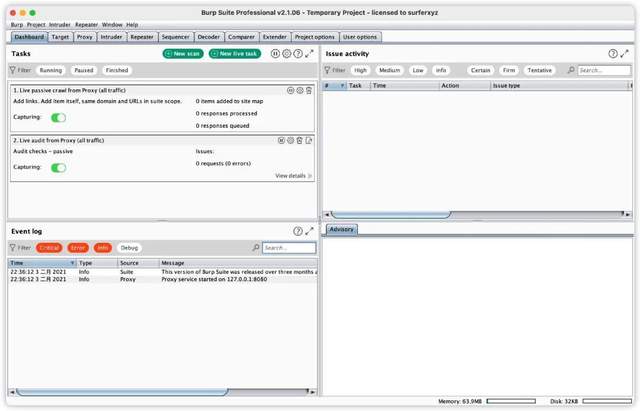Sort Event log by Time column
The width and height of the screenshot is (640, 411).
pyautogui.click(x=42, y=263)
